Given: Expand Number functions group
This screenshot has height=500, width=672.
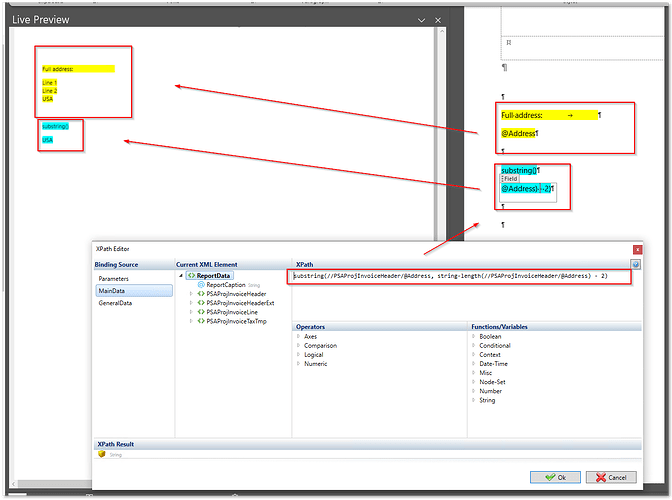Looking at the screenshot, I should point(474,391).
